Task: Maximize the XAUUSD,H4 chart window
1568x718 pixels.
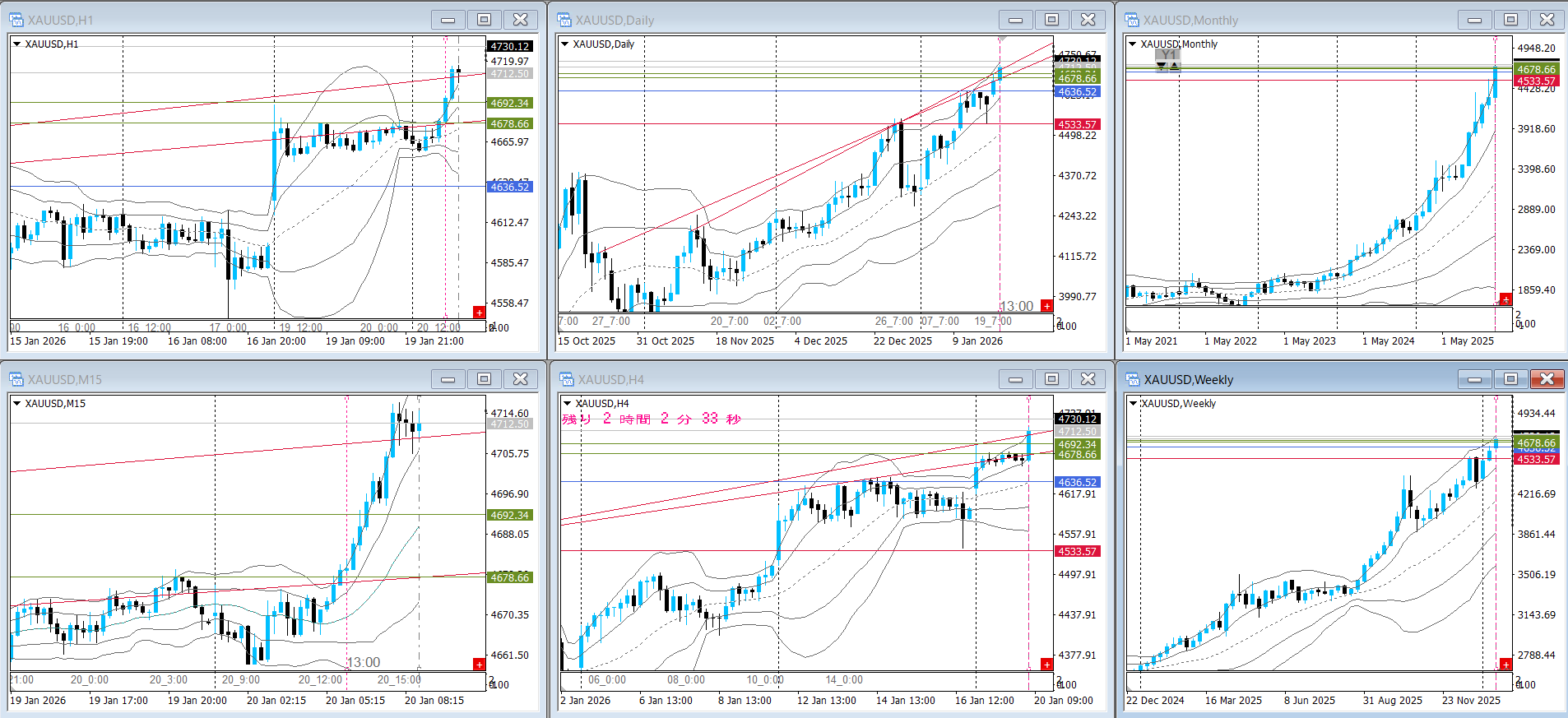Action: tap(1051, 379)
